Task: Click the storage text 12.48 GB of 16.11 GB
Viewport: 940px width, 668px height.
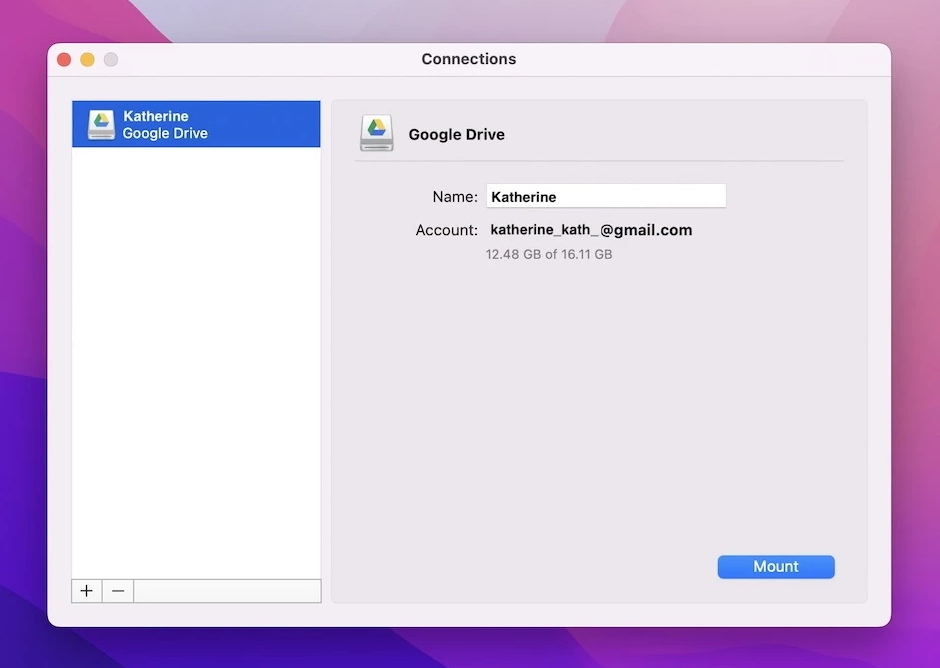Action: [549, 254]
